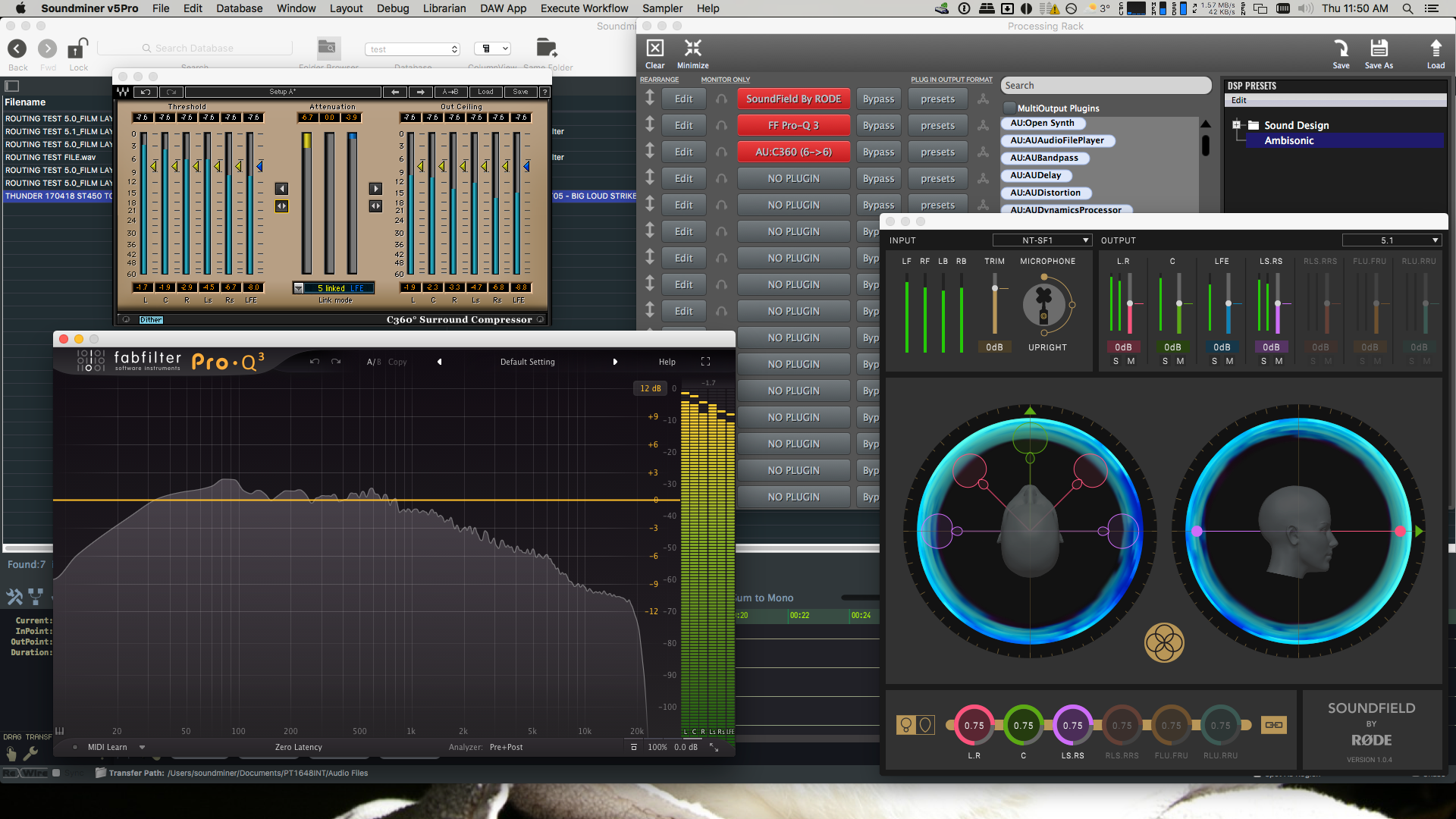
Task: Open the NT-SF1 input dropdown
Action: point(1042,240)
